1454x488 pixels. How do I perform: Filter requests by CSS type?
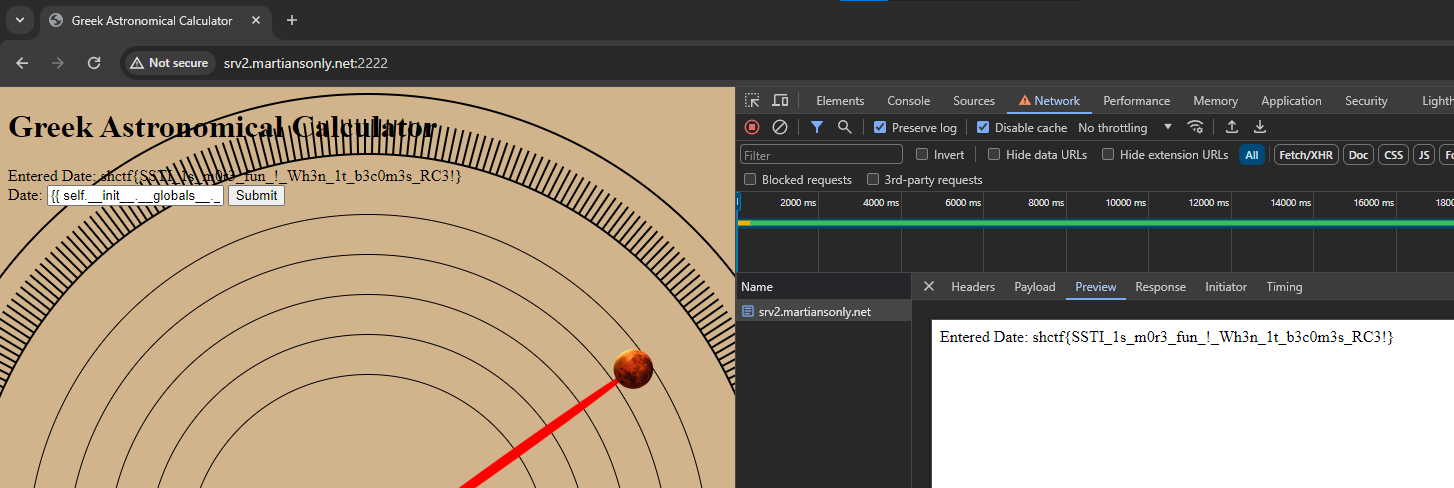point(1393,155)
